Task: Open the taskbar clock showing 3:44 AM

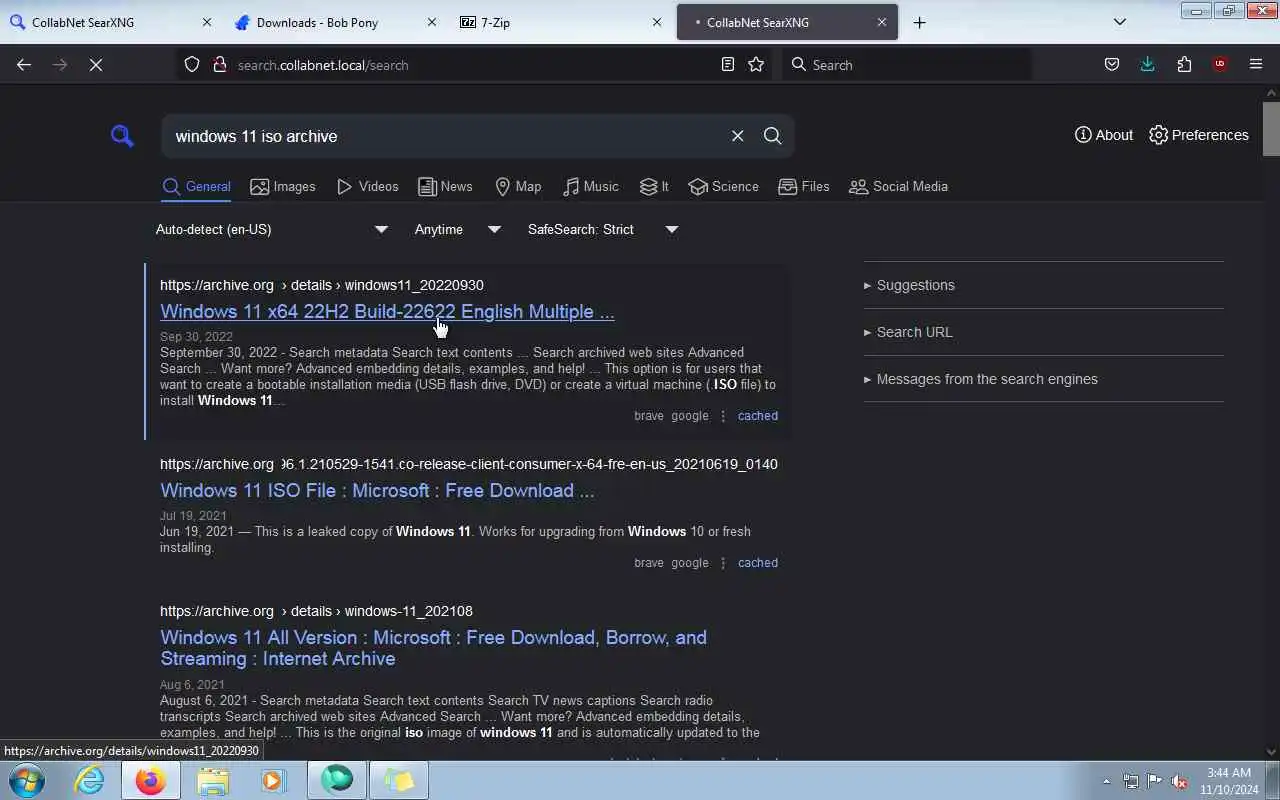Action: click(1229, 781)
